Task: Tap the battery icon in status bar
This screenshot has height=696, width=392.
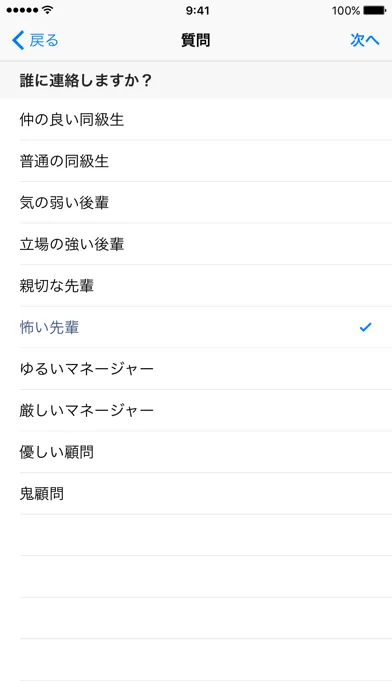Action: (x=374, y=10)
